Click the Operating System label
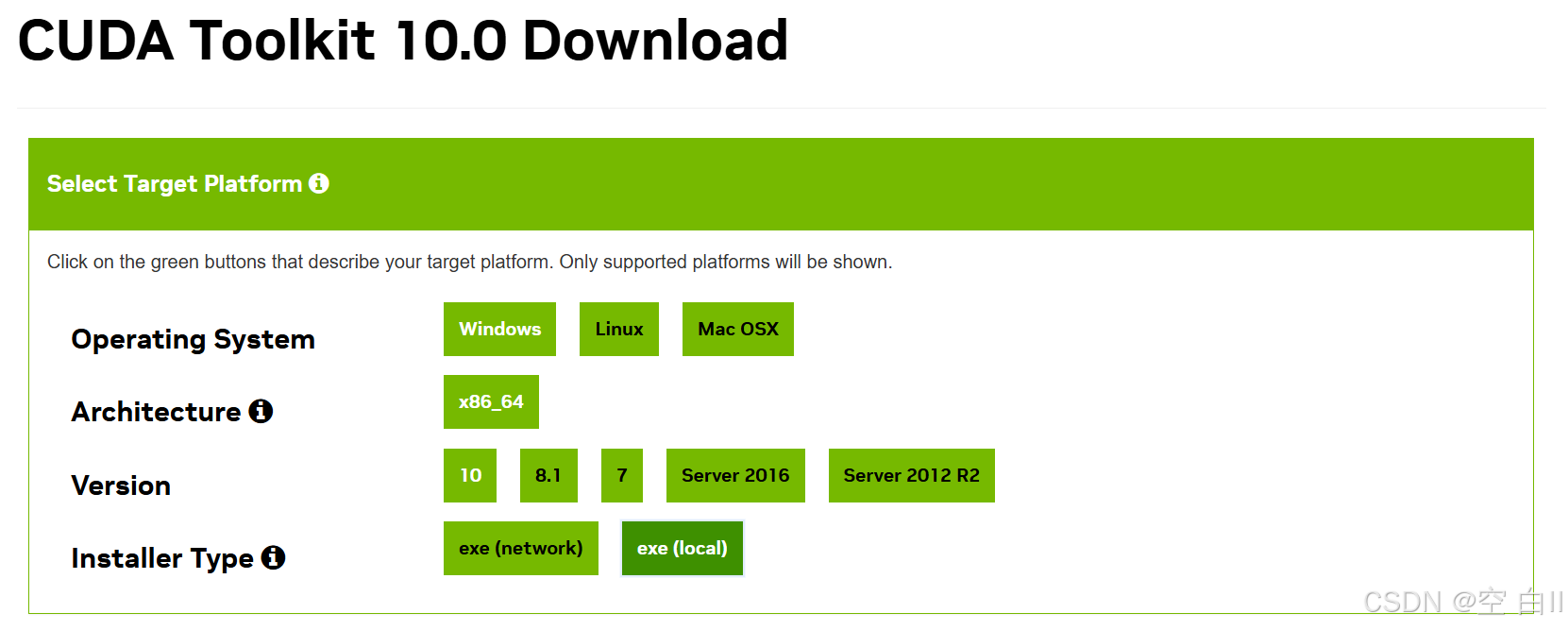Image resolution: width=1568 pixels, height=630 pixels. [x=194, y=339]
